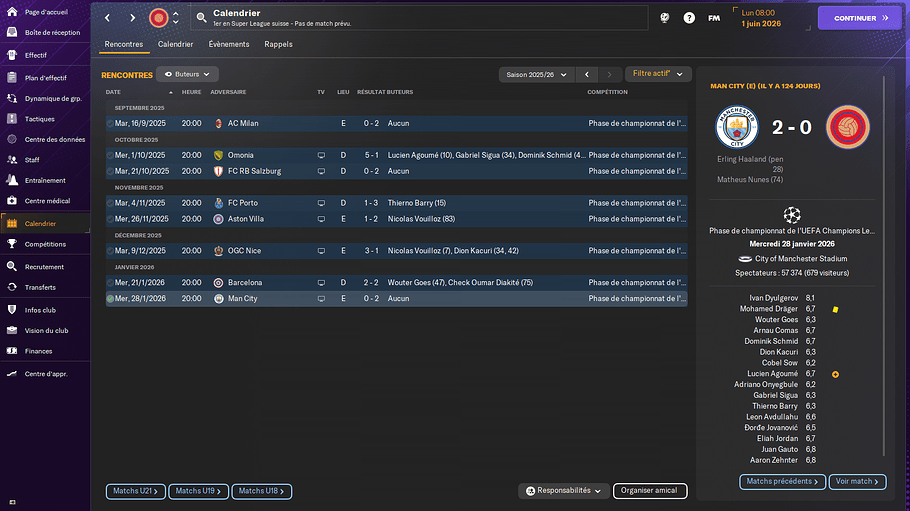Open the help question mark icon

(x=689, y=18)
